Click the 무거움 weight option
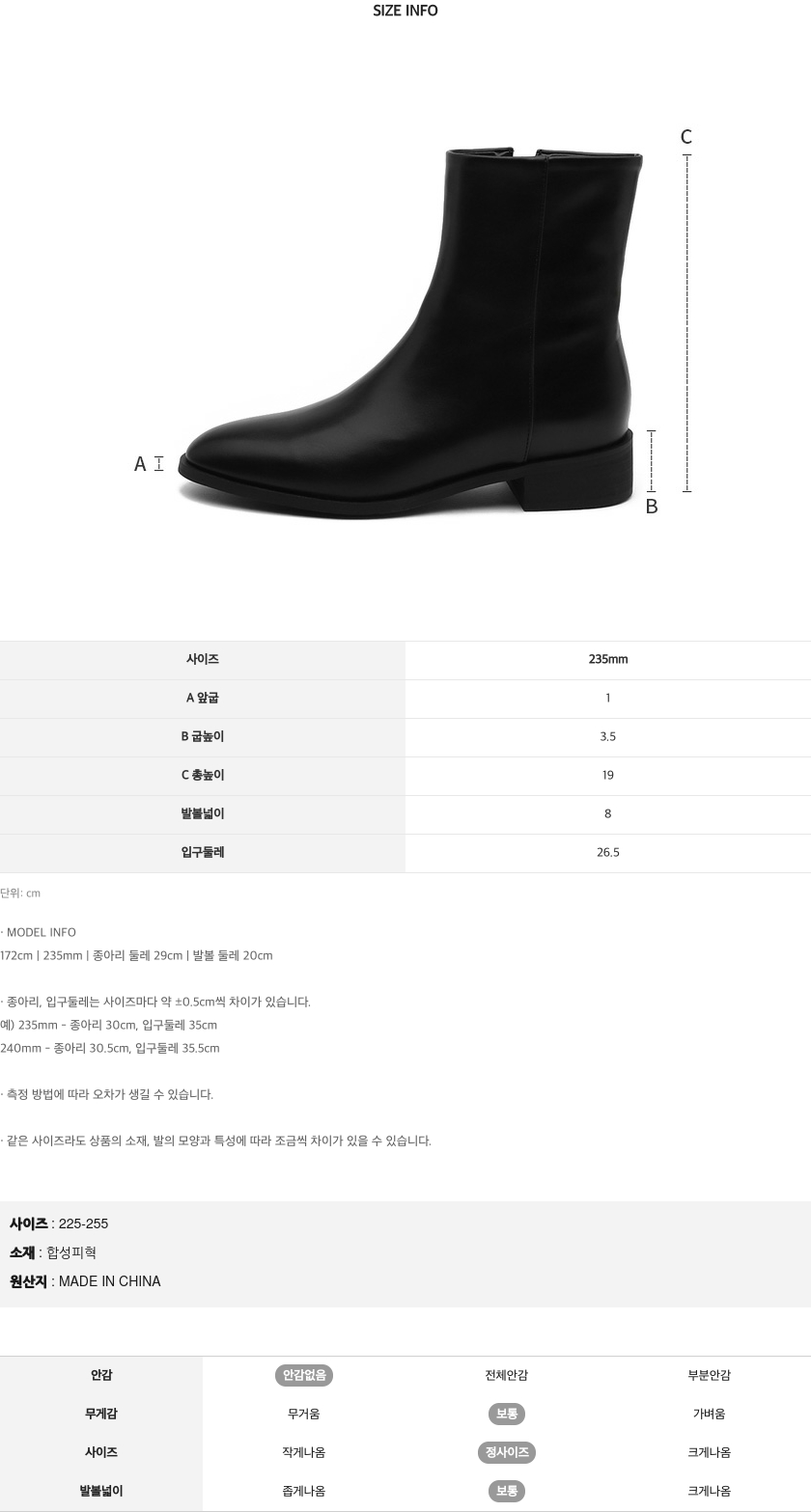The image size is (811, 1512). [x=304, y=1414]
